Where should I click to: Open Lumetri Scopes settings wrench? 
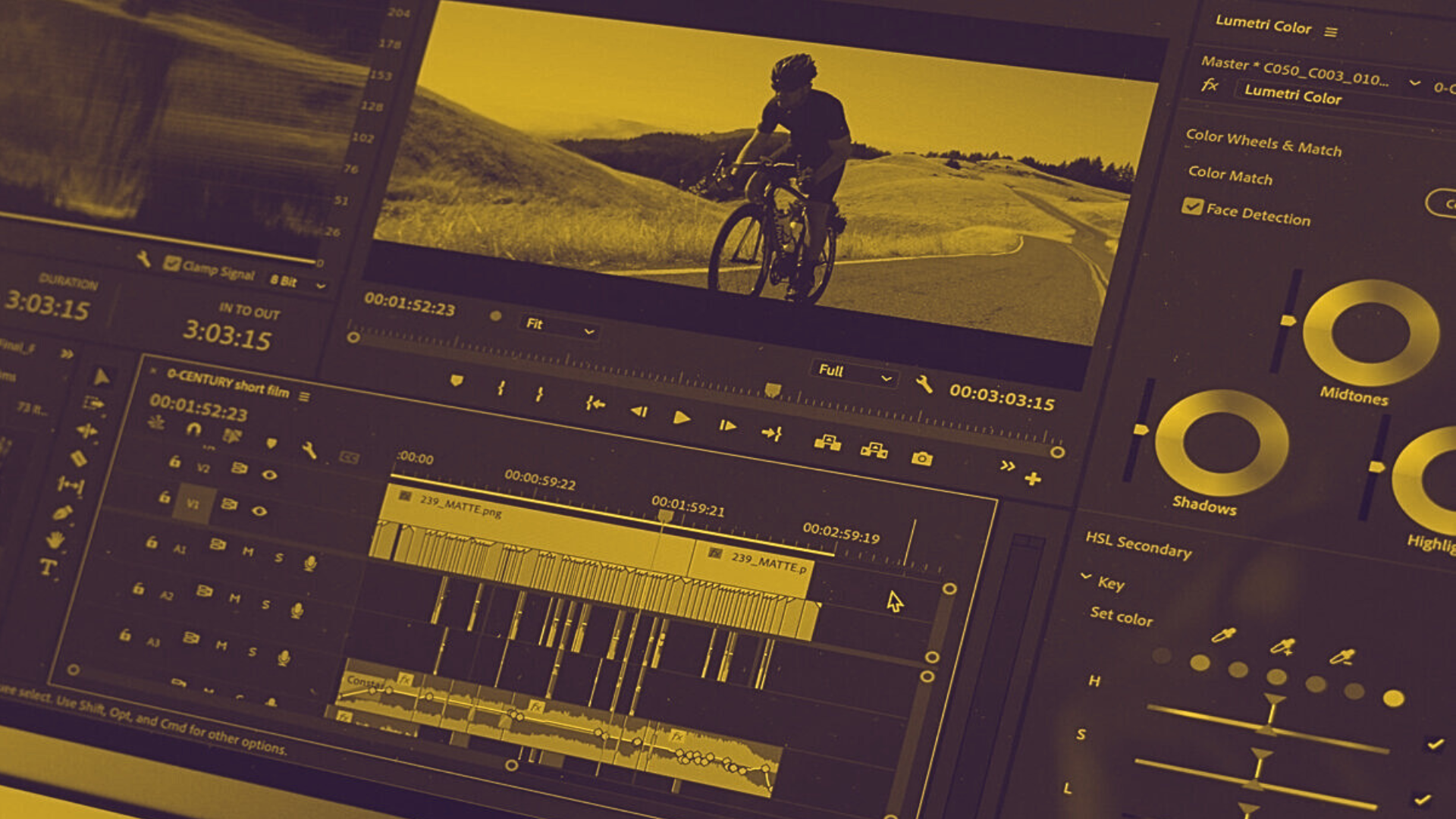[143, 259]
